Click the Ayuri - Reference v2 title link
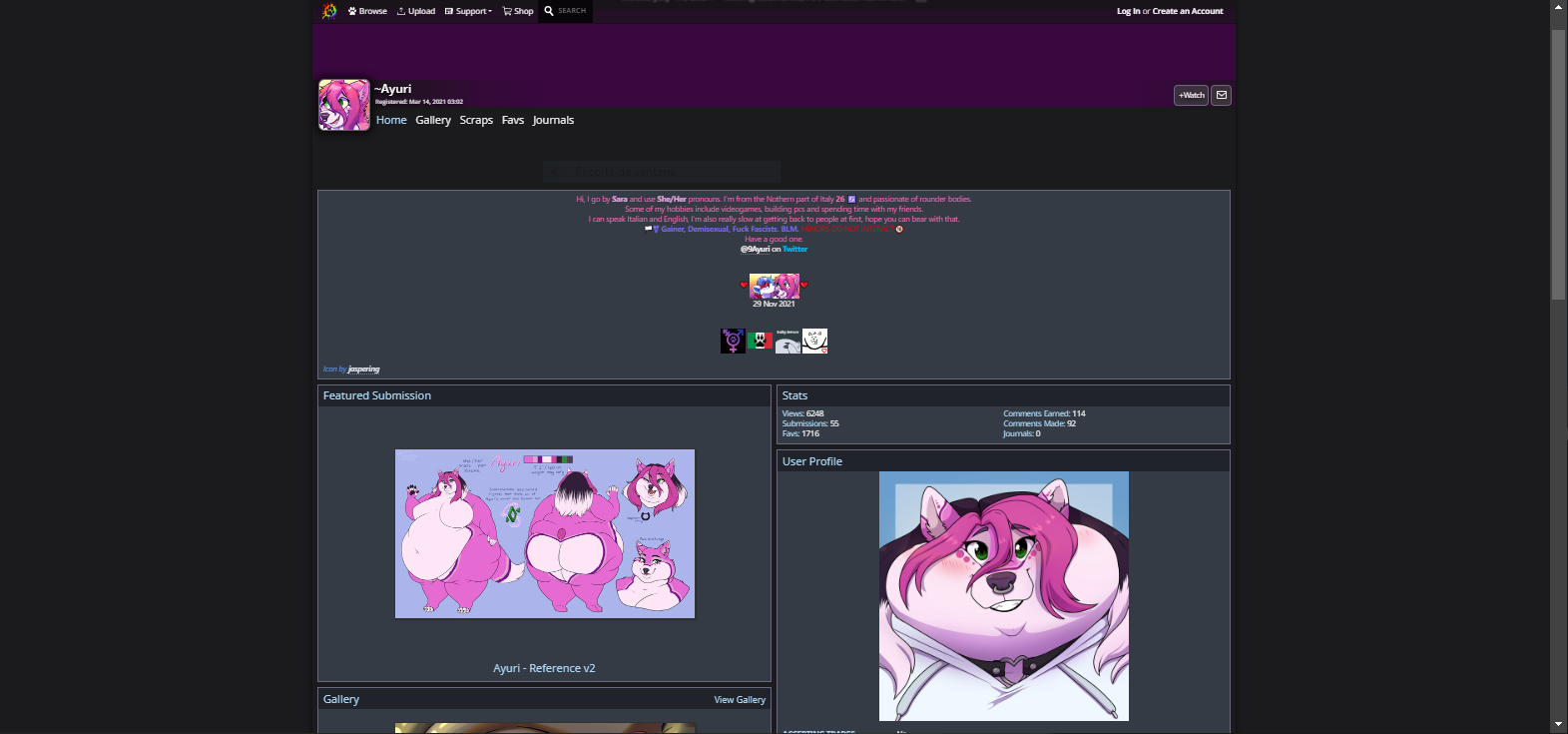 (544, 668)
